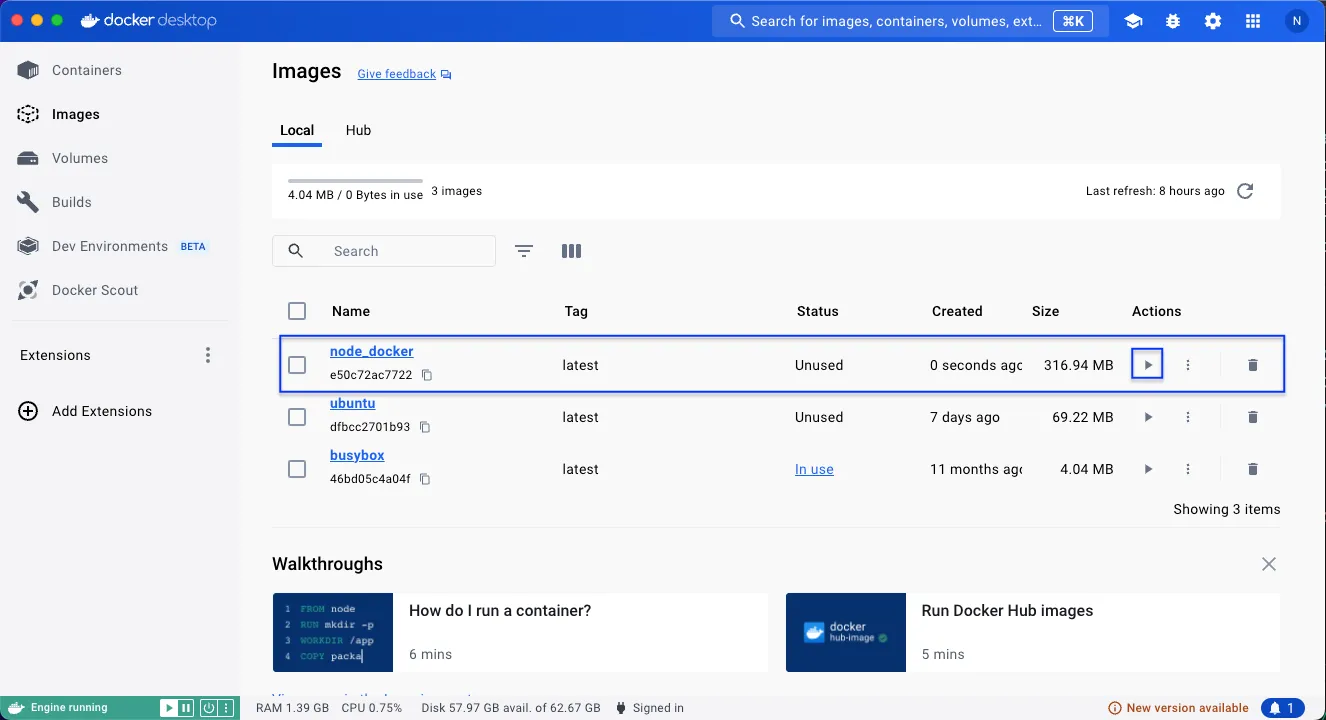Open the Run Docker Hub images walkthrough
1326x720 pixels.
click(1032, 632)
